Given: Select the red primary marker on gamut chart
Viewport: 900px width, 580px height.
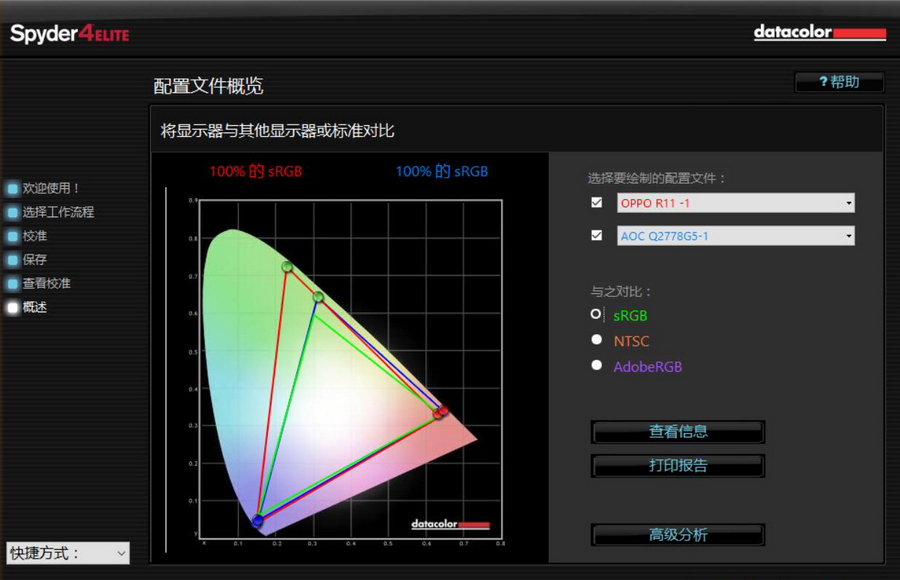Looking at the screenshot, I should coord(443,410).
